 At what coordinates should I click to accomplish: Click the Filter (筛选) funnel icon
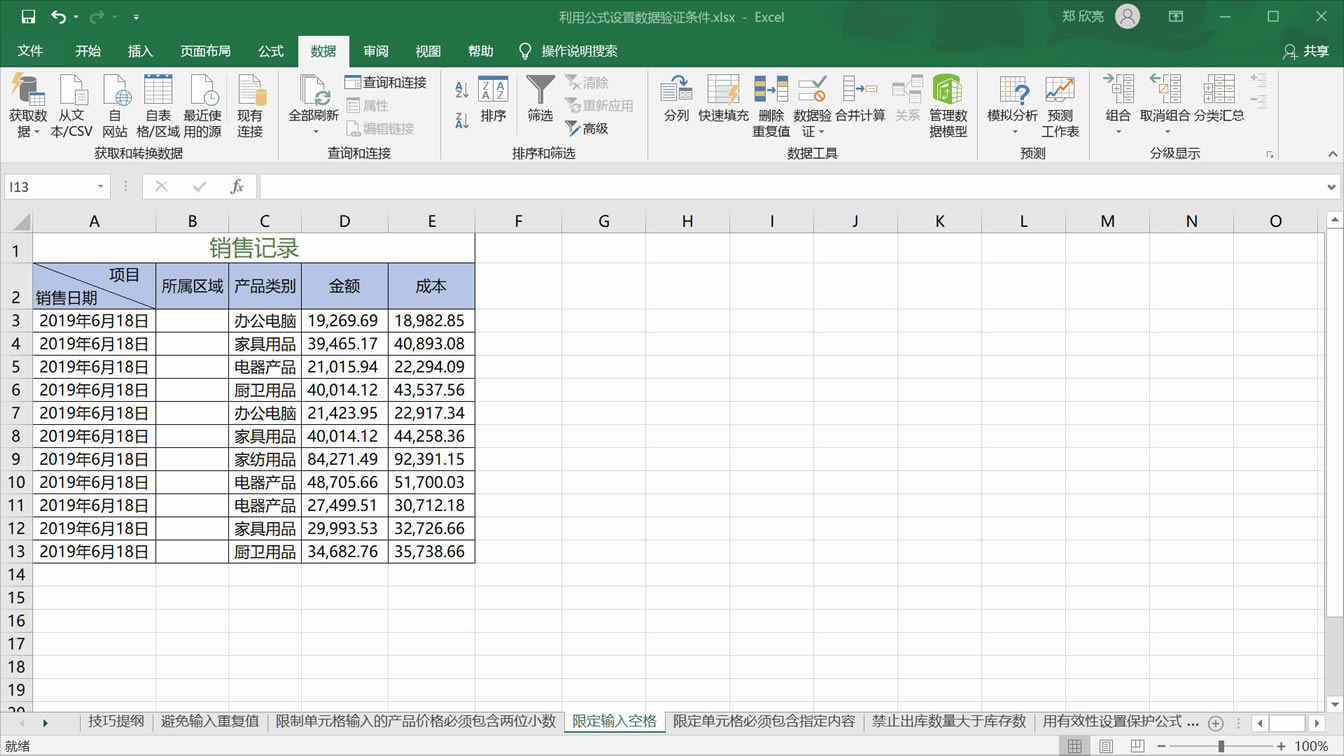point(540,92)
